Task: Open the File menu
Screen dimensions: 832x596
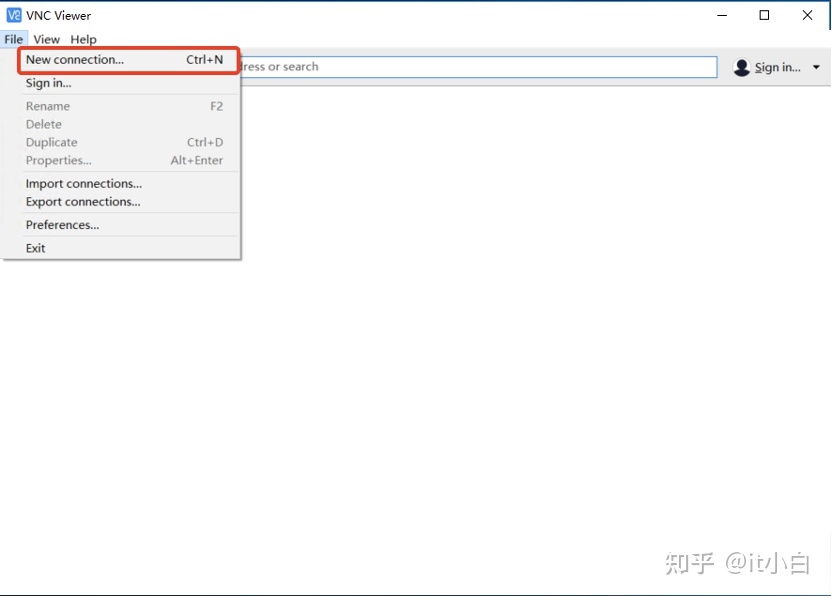Action: click(x=13, y=39)
